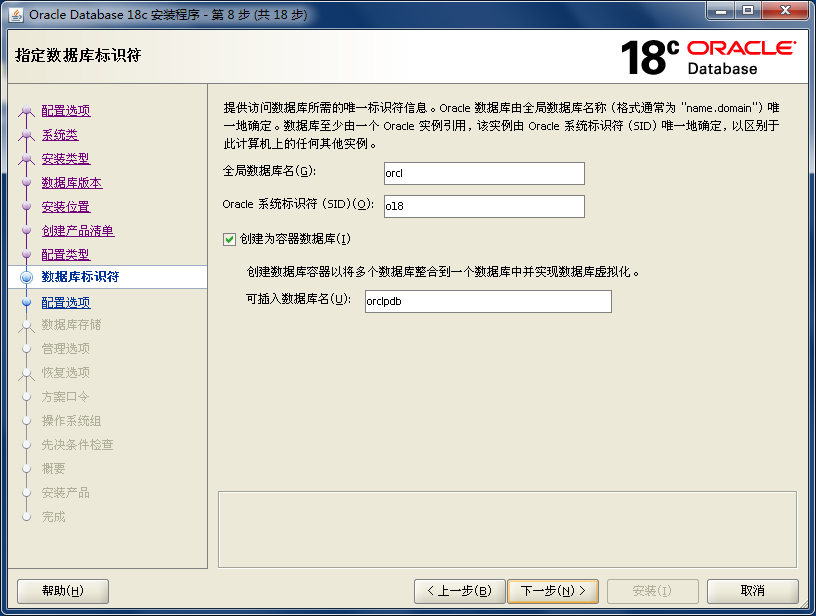Click the Java installer icon in title bar
The image size is (816, 616).
(x=16, y=15)
